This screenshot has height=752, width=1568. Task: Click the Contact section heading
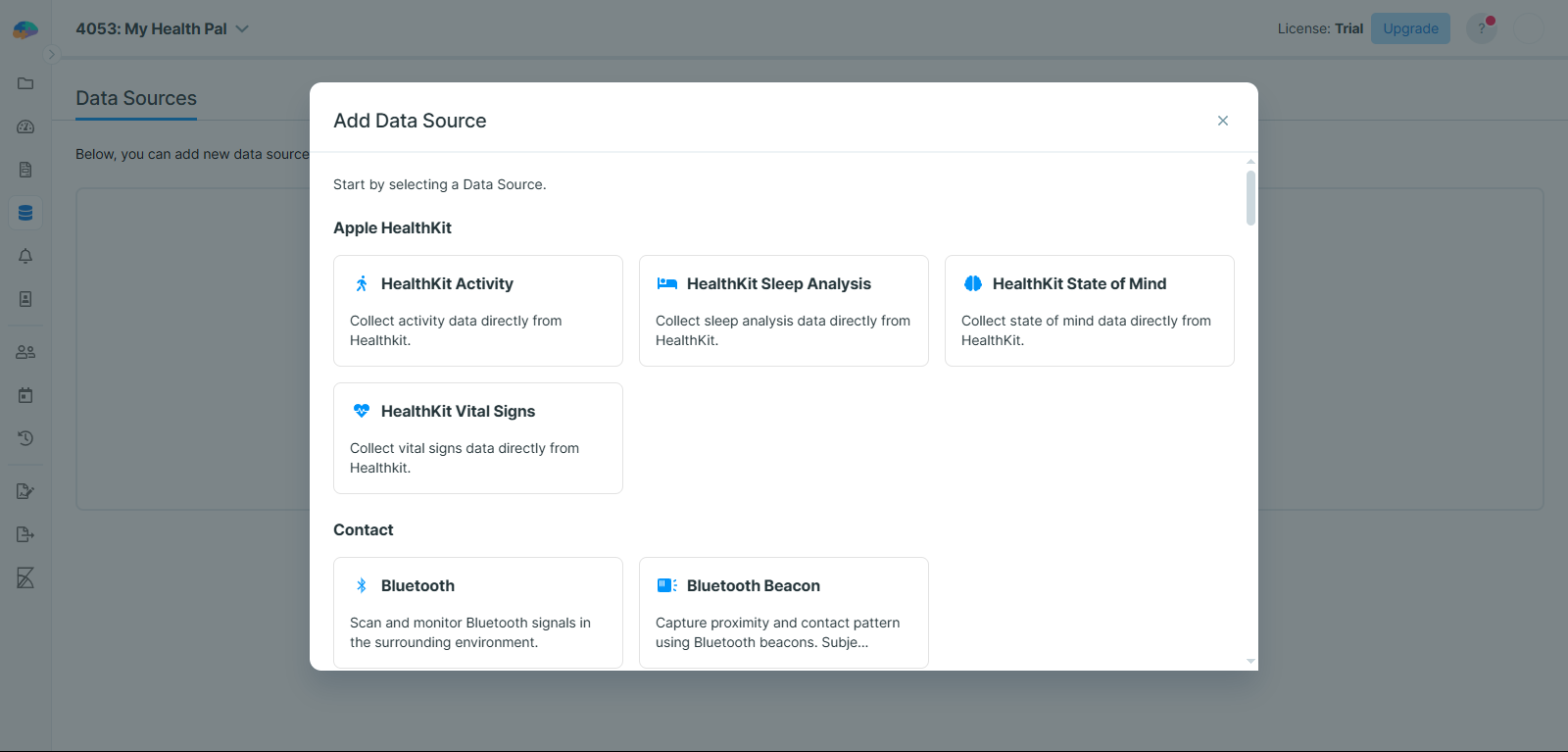364,529
